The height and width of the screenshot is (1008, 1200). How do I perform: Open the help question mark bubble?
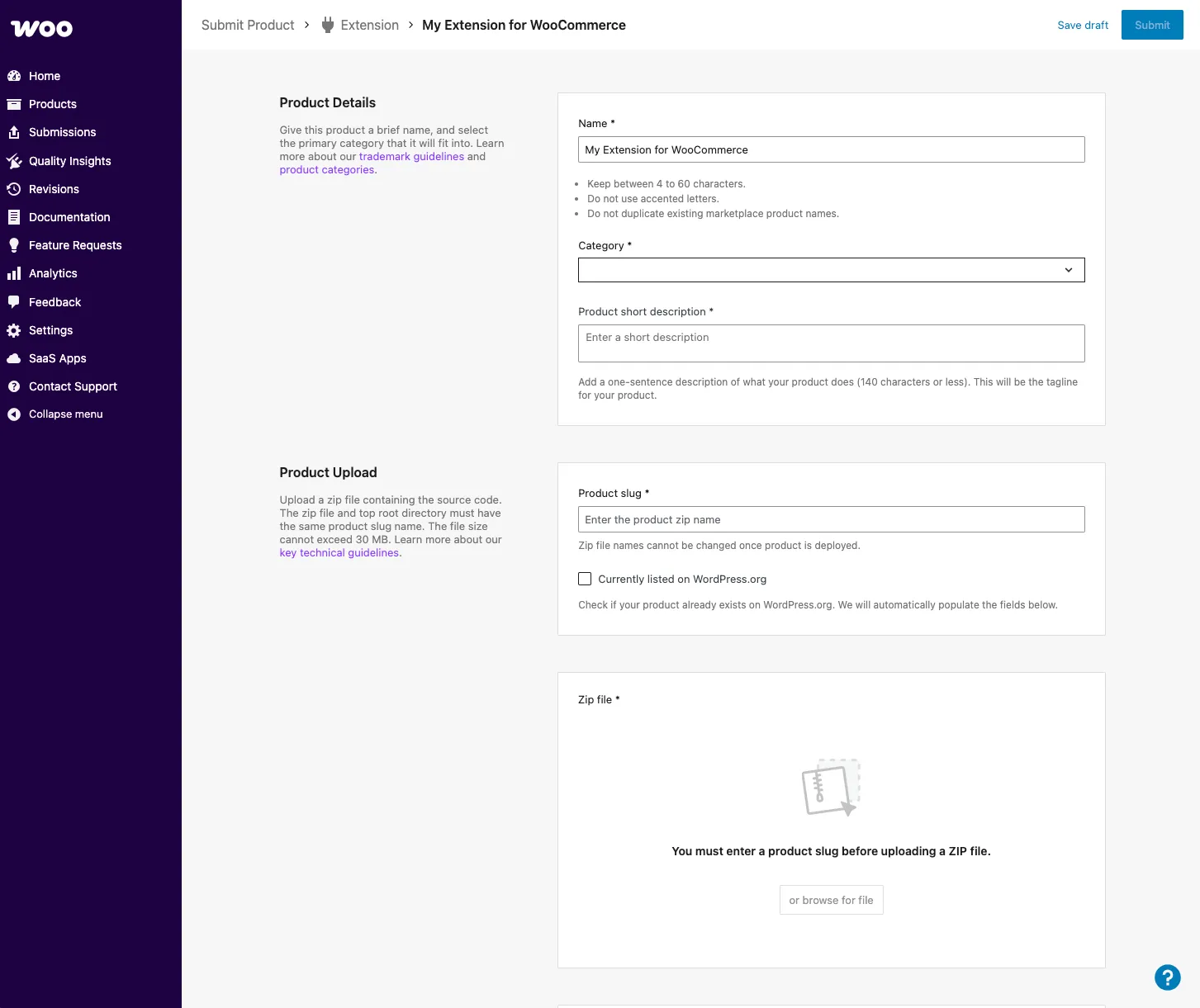point(1167,977)
